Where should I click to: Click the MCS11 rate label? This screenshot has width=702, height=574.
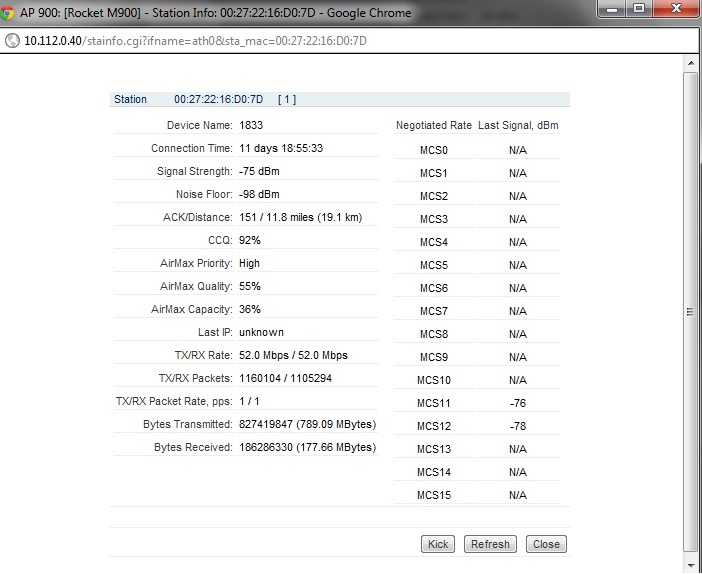point(433,403)
